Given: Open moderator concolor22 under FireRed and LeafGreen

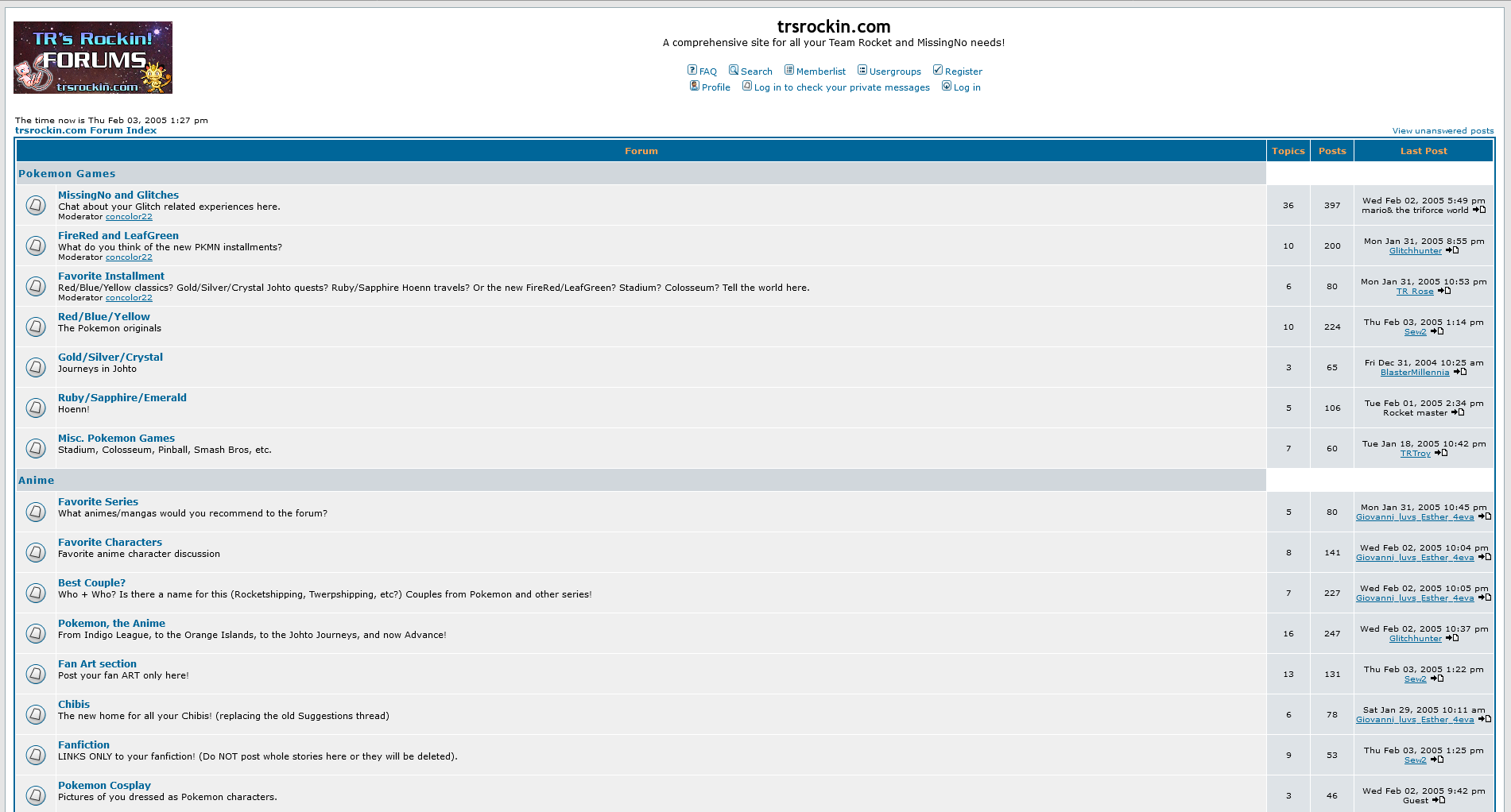Looking at the screenshot, I should click(129, 257).
